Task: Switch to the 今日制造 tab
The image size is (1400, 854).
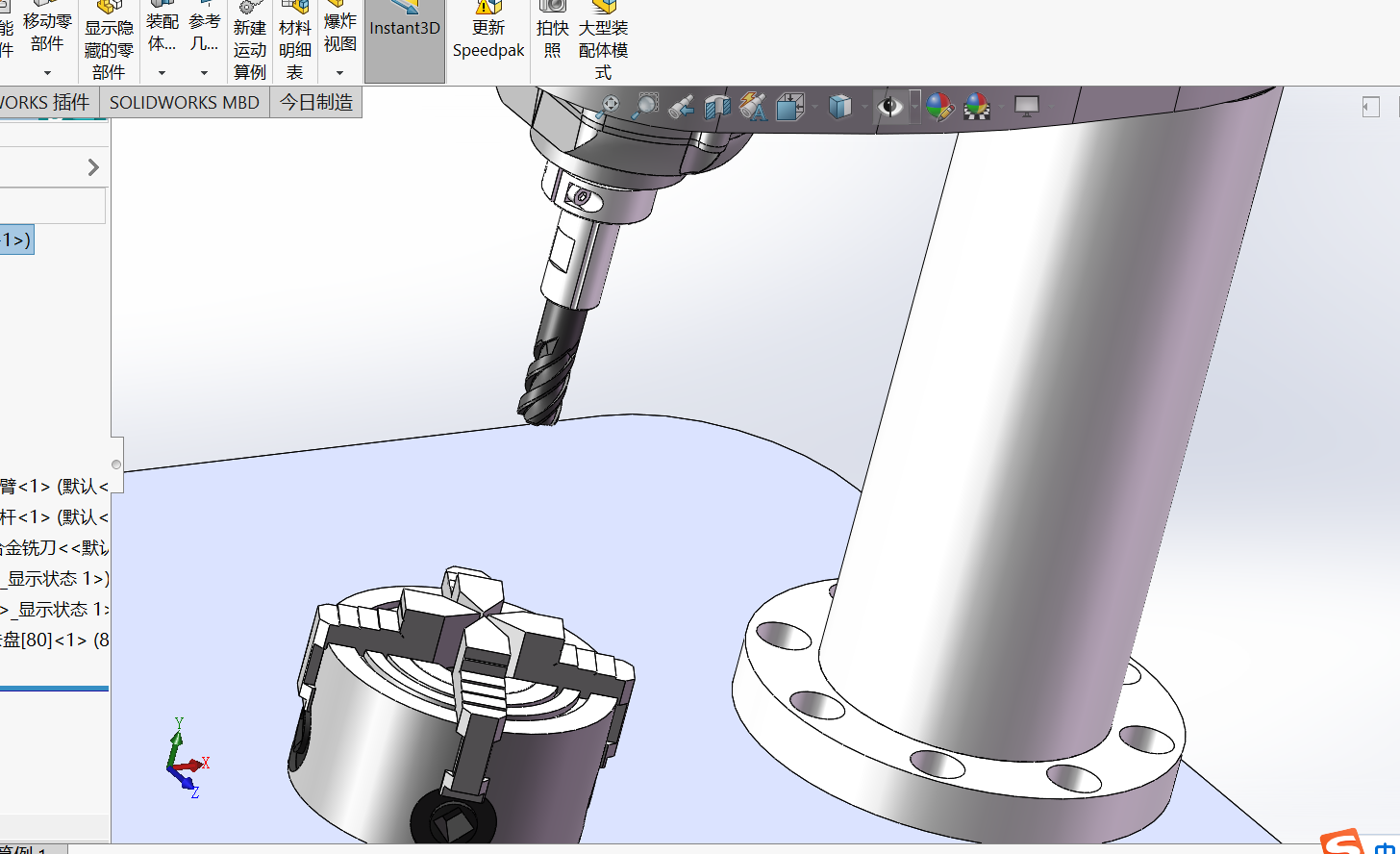Action: pos(316,102)
